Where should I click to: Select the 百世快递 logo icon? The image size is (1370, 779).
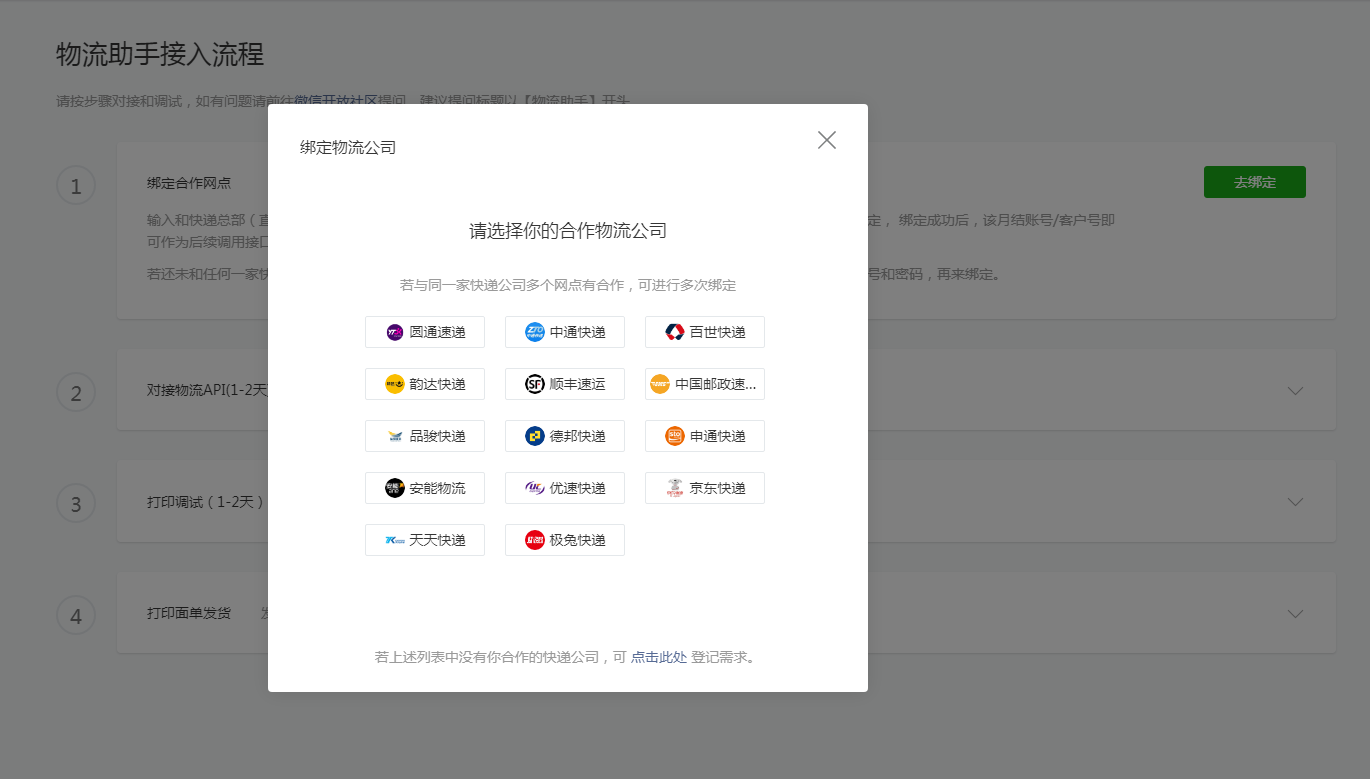click(x=675, y=332)
